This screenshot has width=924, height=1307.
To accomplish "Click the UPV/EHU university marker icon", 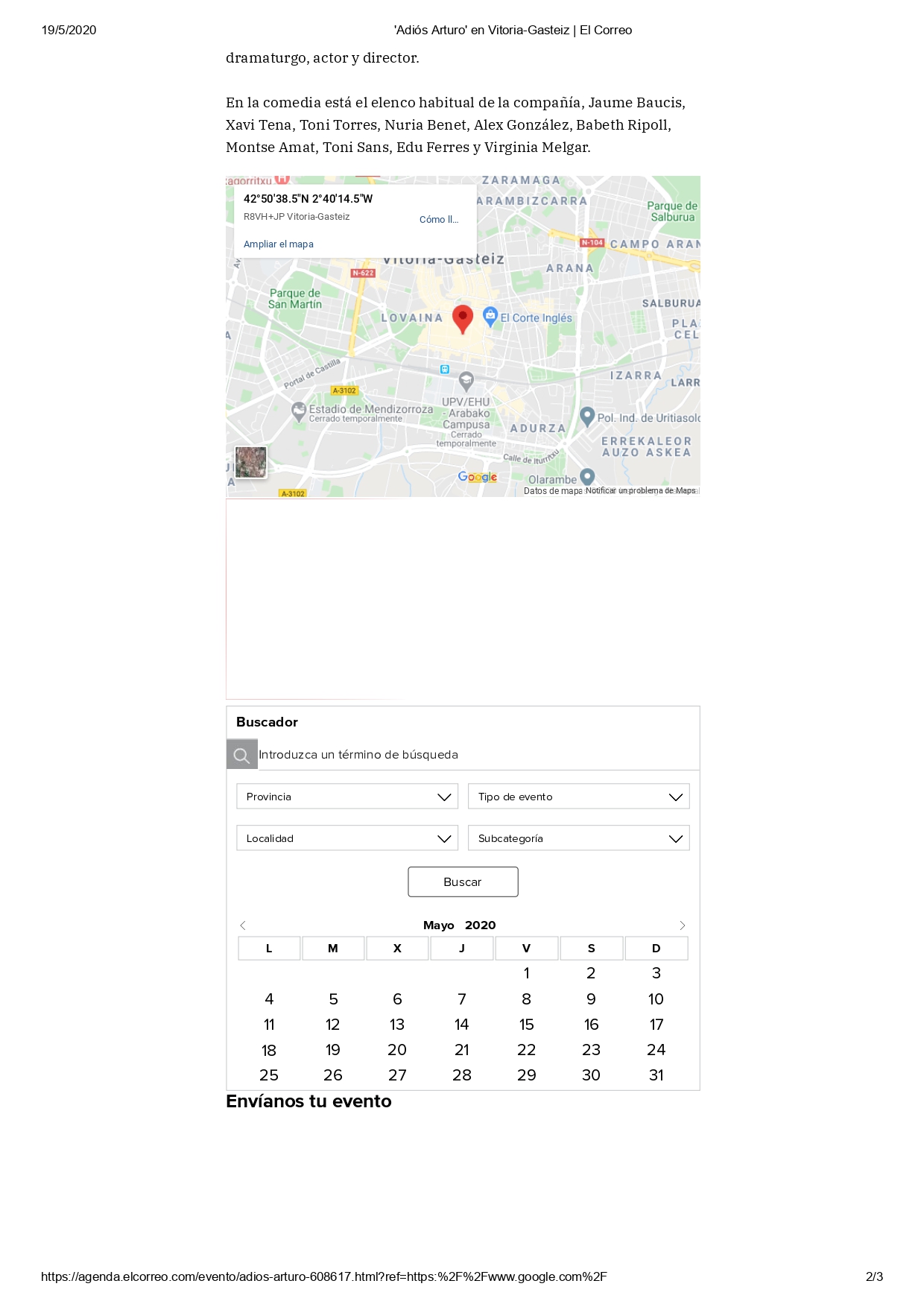I will pos(466,382).
